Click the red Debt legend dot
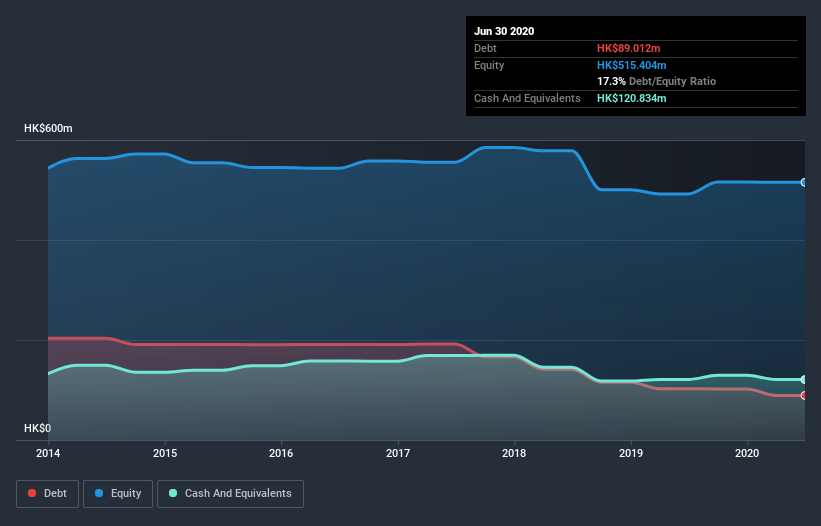821x526 pixels. click(32, 493)
